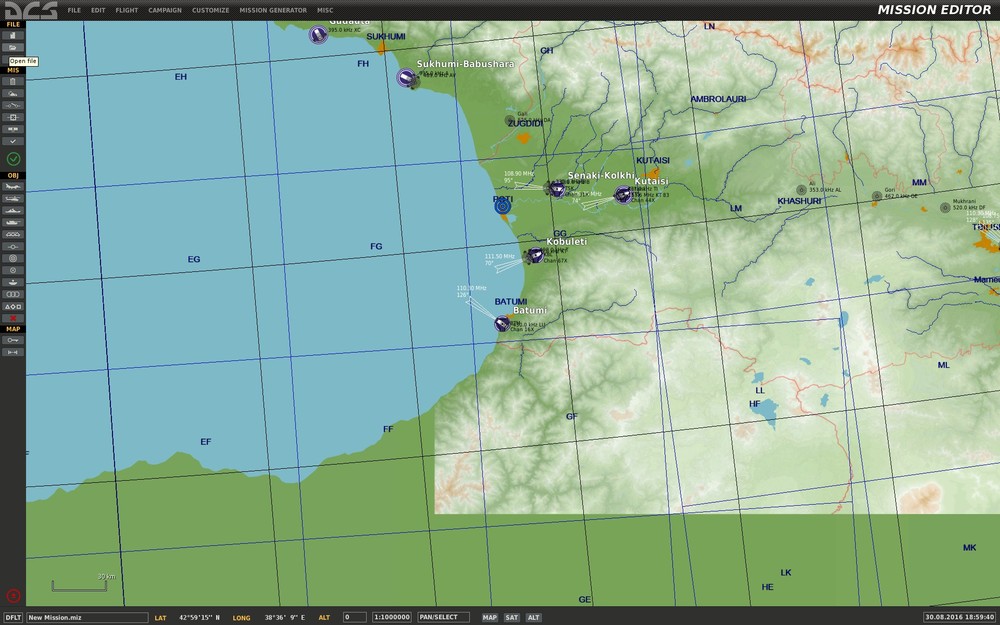Click the small white checkmark icon
The width and height of the screenshot is (1000, 625).
point(13,141)
